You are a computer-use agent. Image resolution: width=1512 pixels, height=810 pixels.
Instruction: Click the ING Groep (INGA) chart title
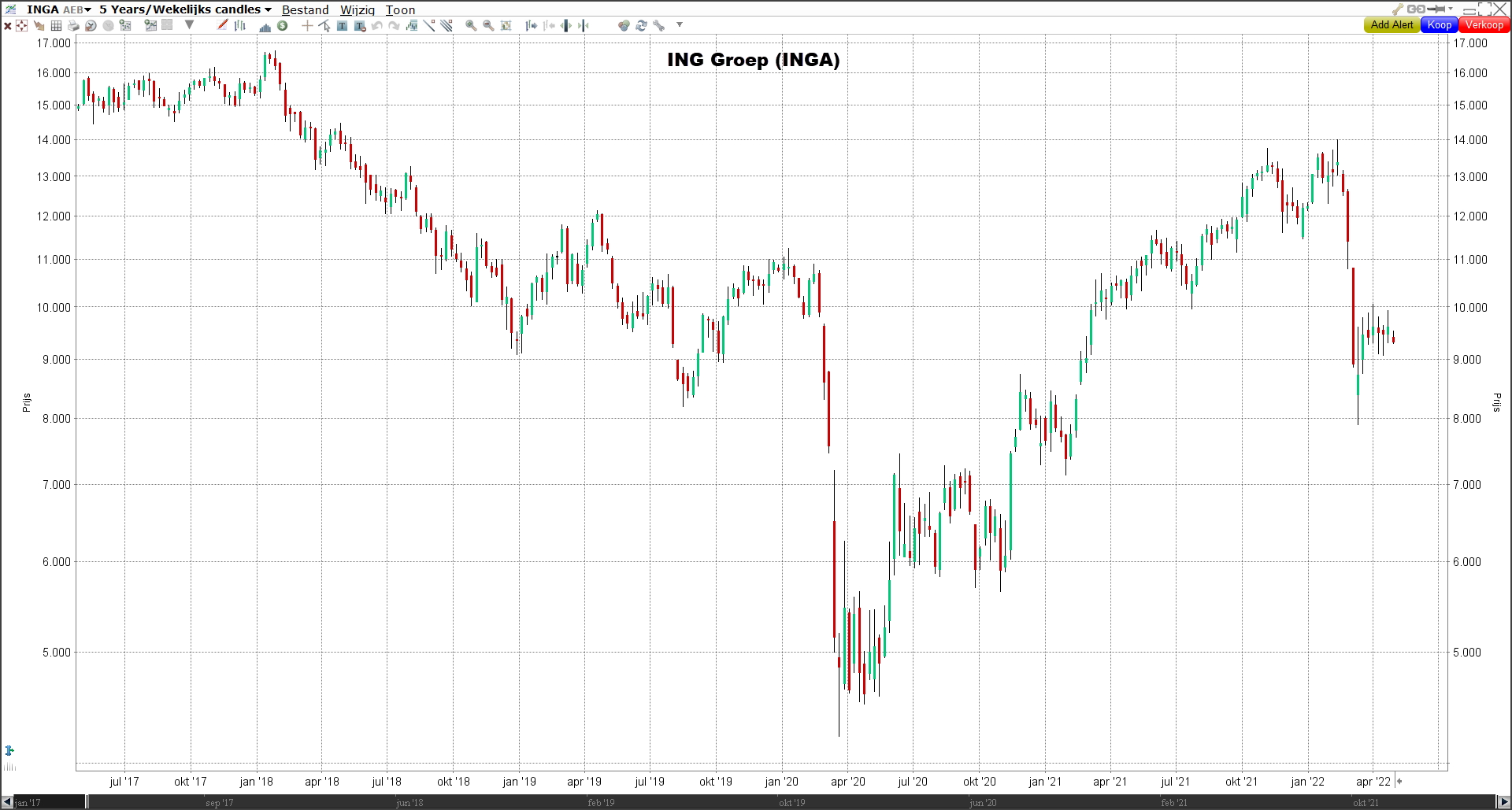click(x=754, y=60)
